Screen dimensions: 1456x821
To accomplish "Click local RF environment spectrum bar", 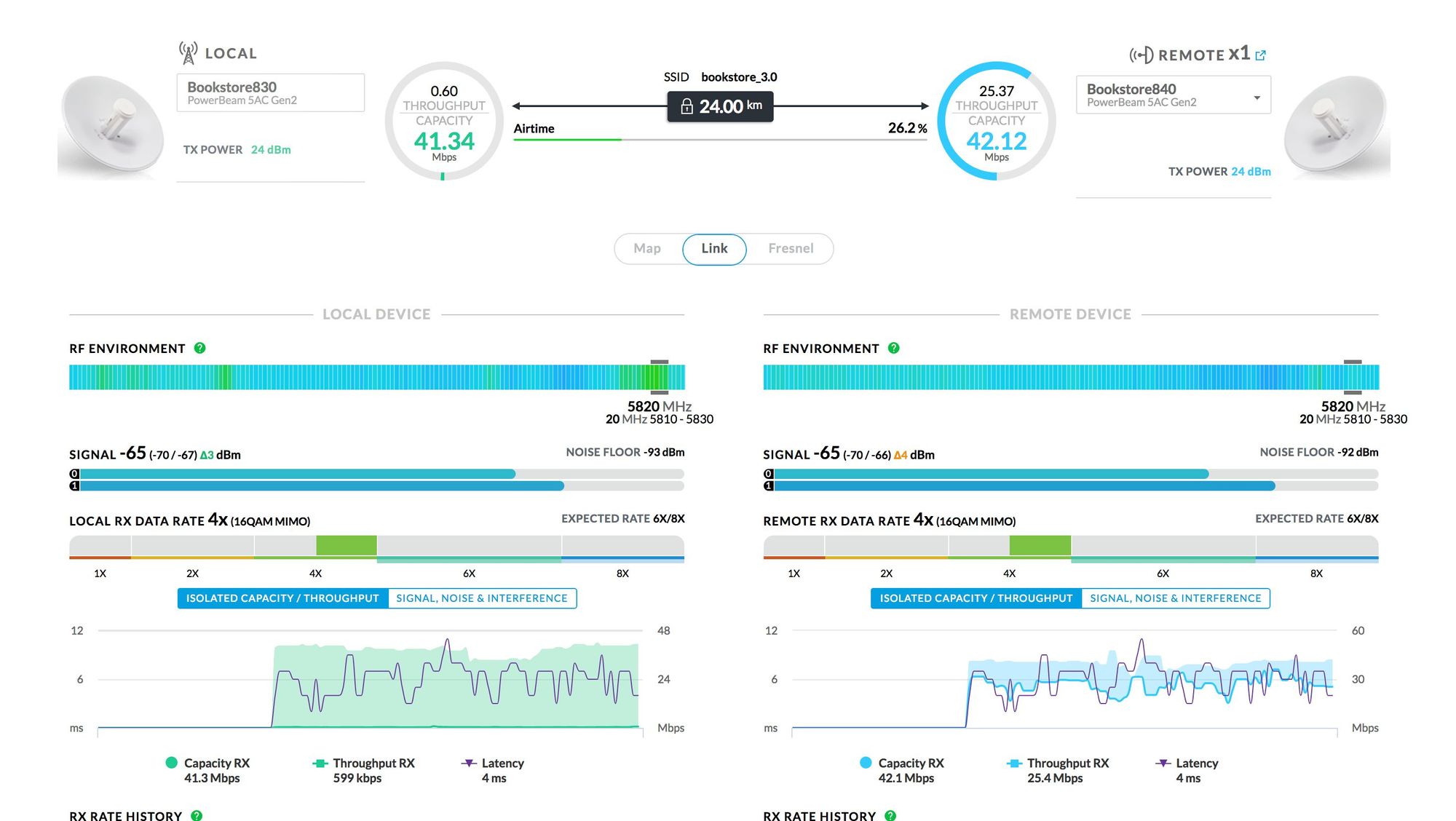I will click(376, 378).
